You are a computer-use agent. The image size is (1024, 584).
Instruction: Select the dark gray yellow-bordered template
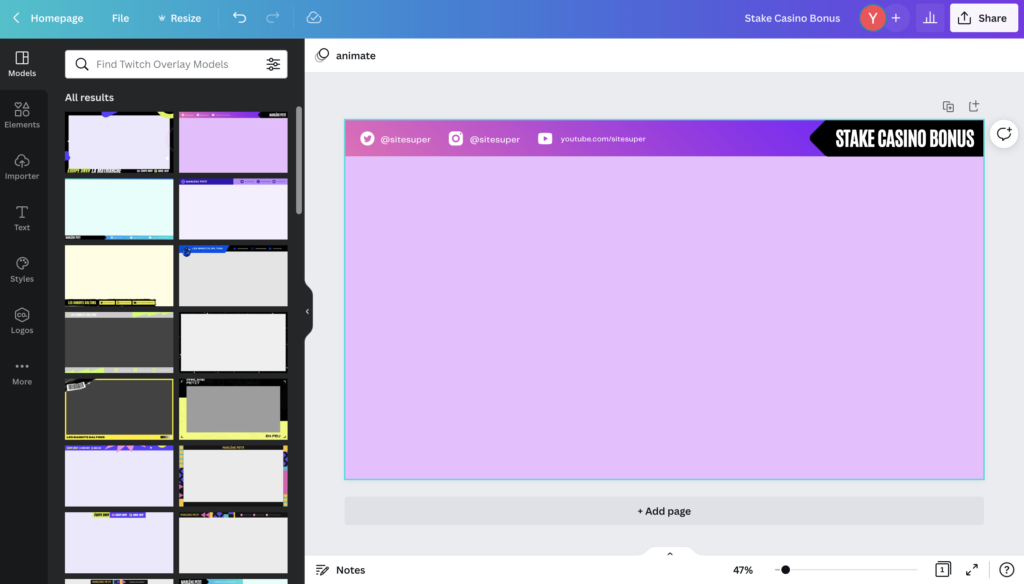119,409
